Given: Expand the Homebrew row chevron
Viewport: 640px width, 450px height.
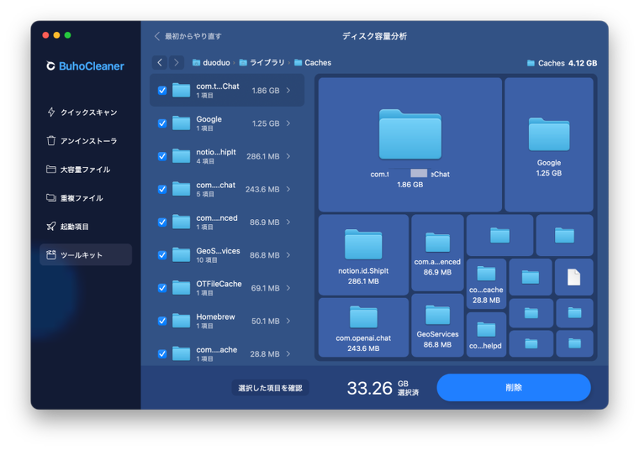Looking at the screenshot, I should pyautogui.click(x=289, y=321).
